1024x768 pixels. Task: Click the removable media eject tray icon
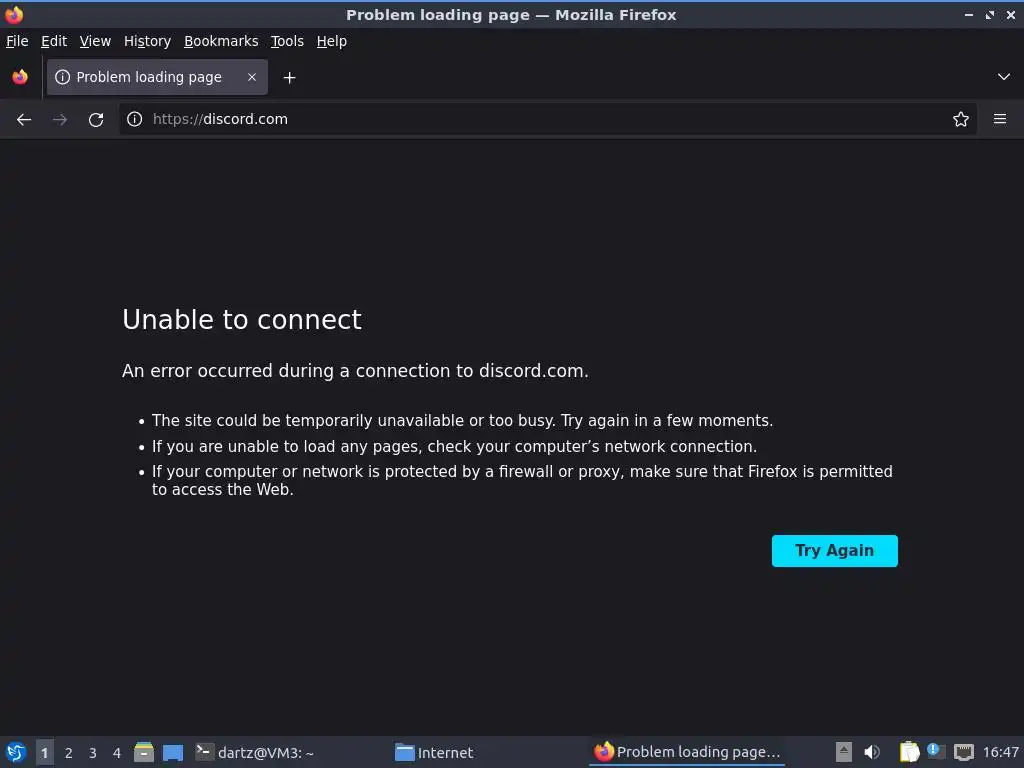pos(844,752)
